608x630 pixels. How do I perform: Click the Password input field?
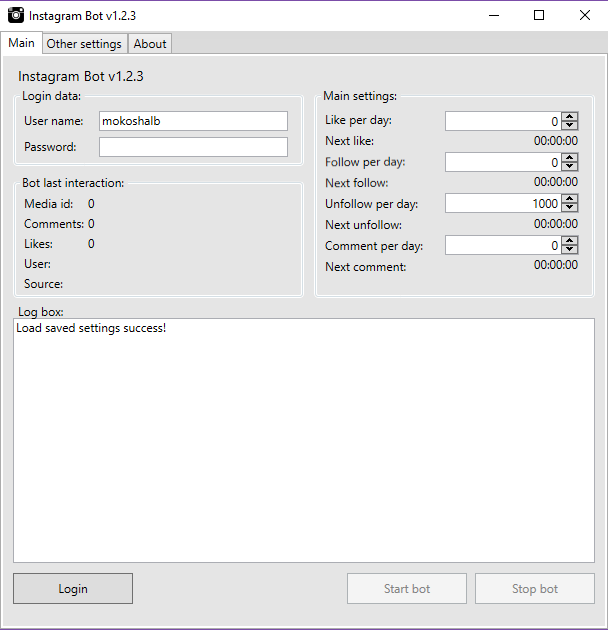tap(193, 147)
